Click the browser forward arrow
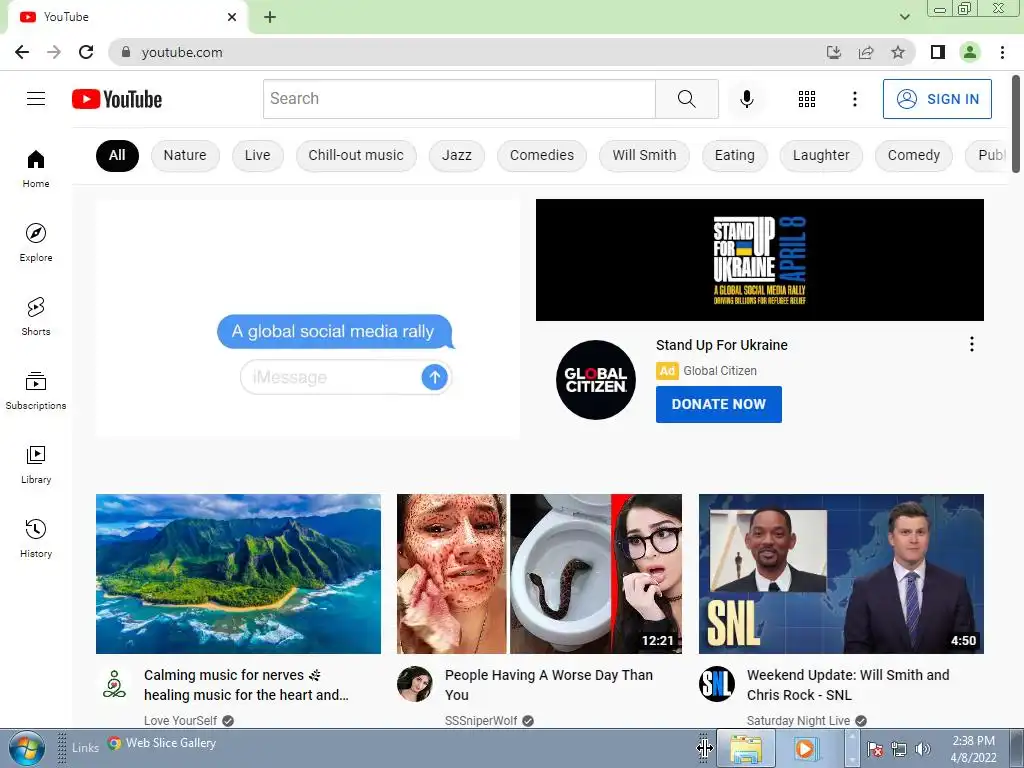1024x768 pixels. [54, 52]
